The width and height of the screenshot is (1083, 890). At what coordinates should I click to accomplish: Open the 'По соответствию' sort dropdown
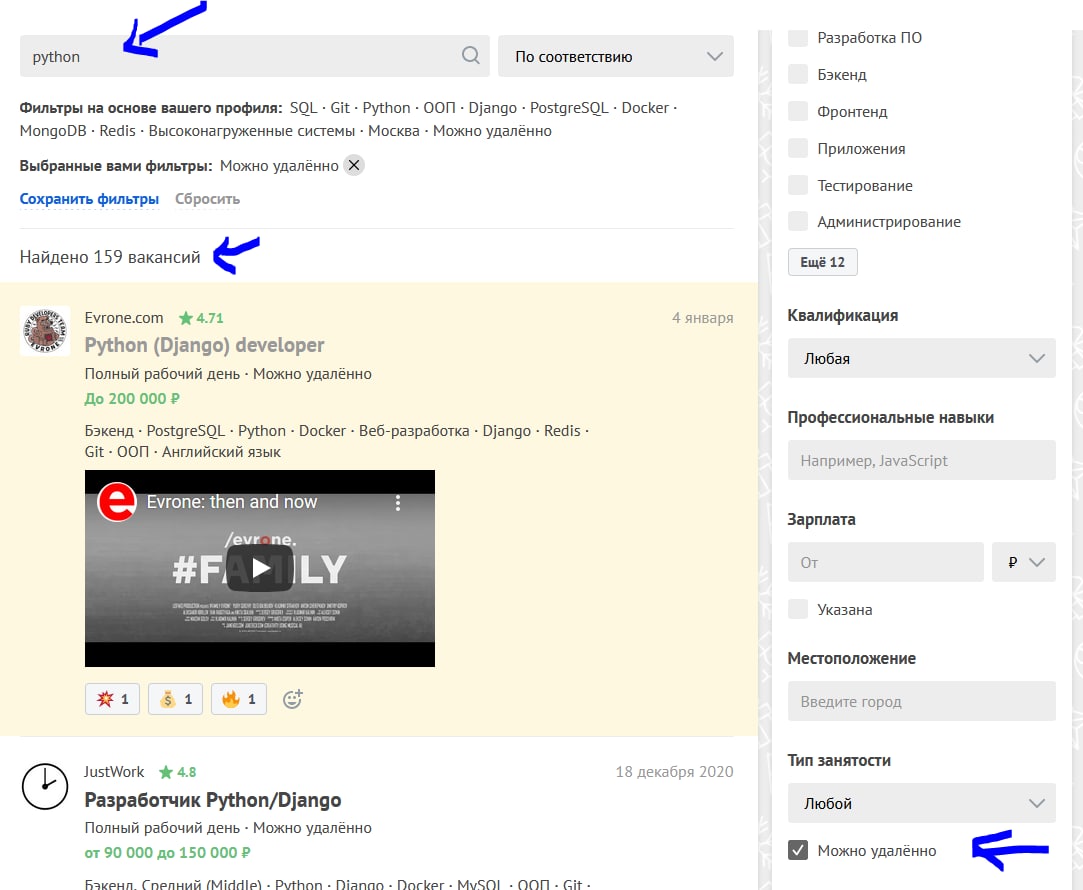(x=615, y=56)
